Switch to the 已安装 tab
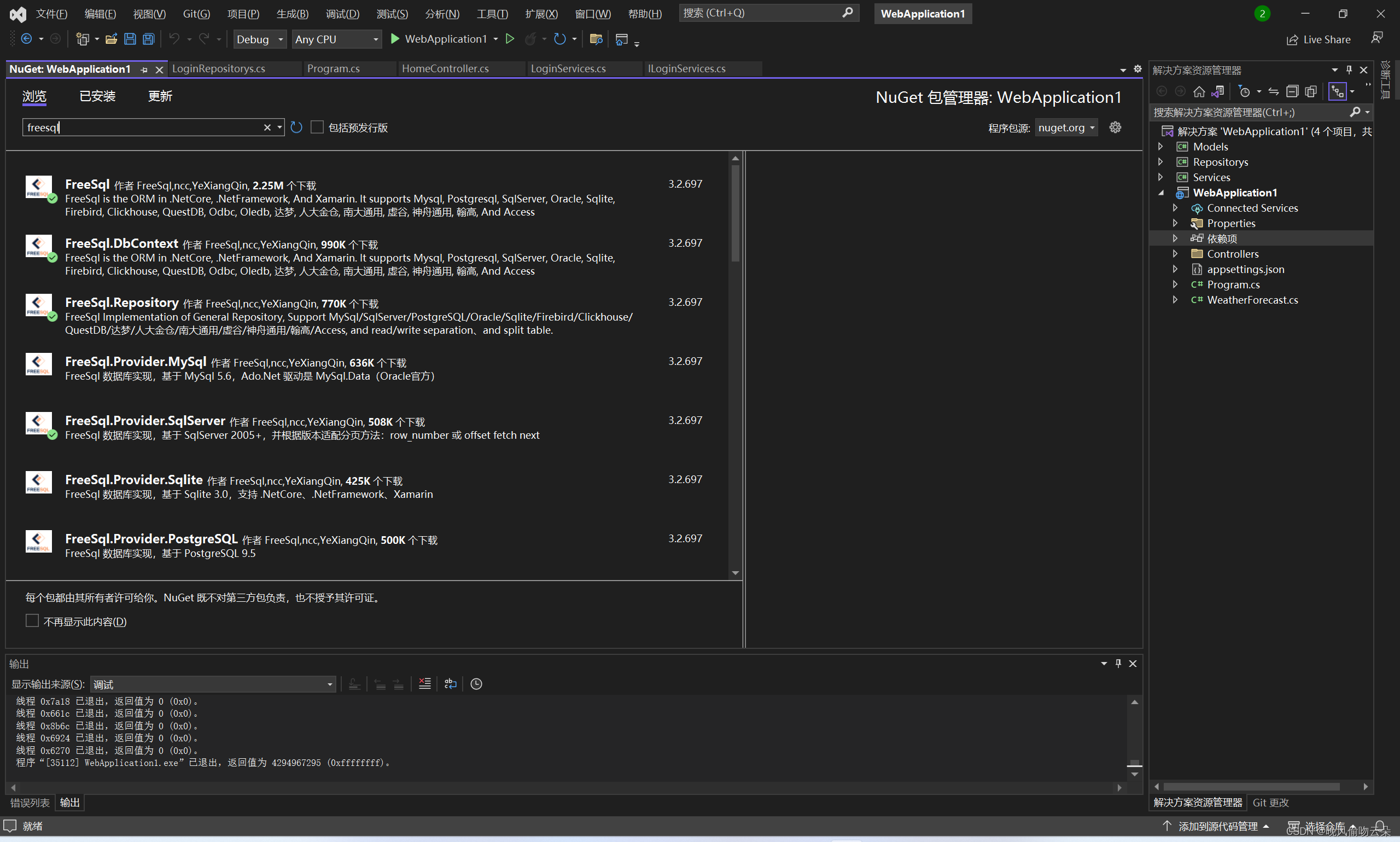The height and width of the screenshot is (842, 1400). tap(97, 96)
